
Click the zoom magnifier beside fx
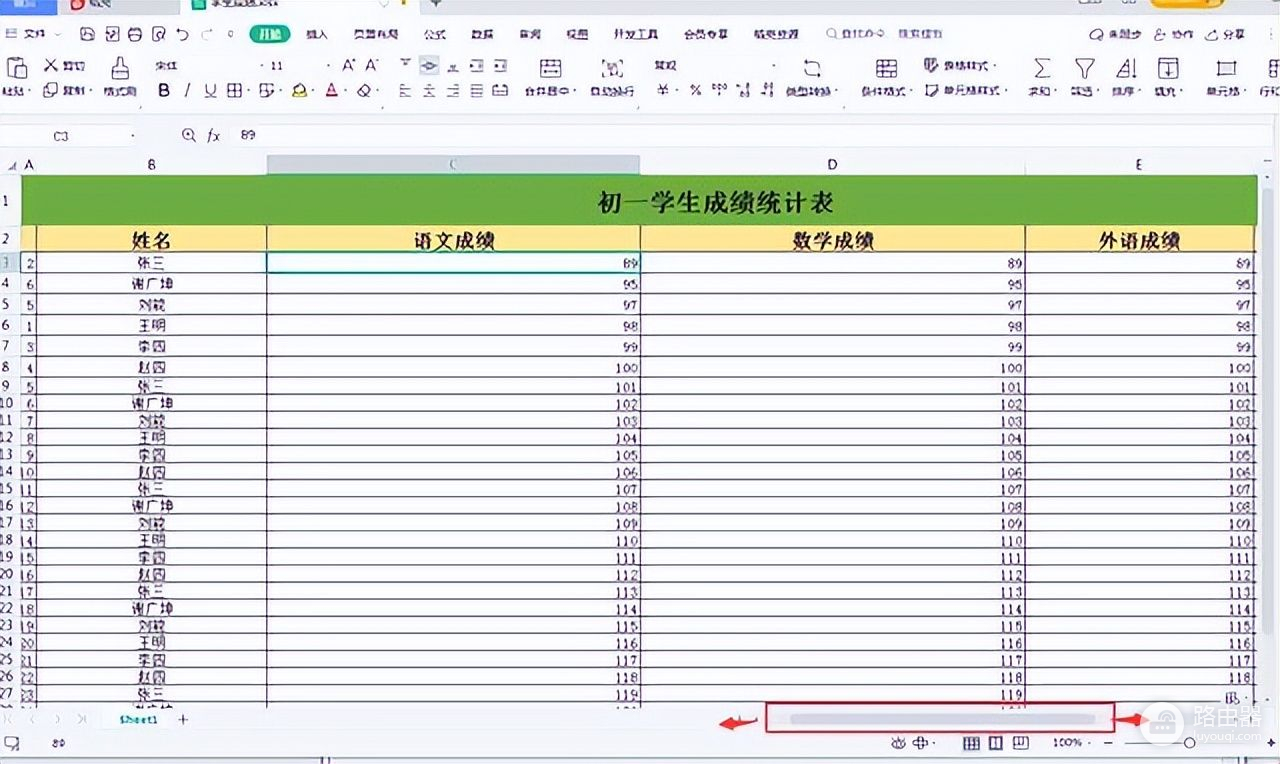188,135
